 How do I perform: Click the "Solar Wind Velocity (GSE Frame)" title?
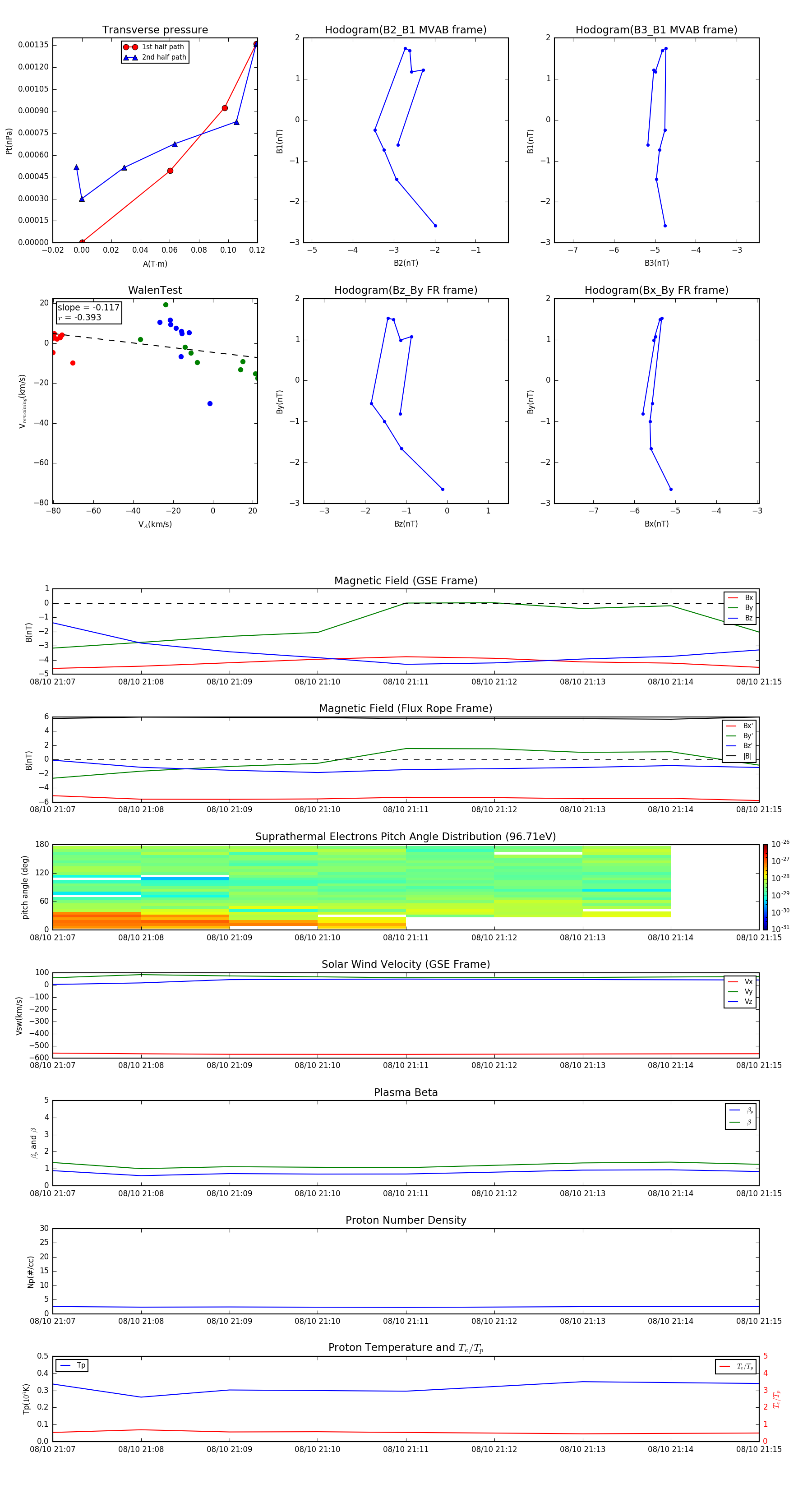(406, 964)
